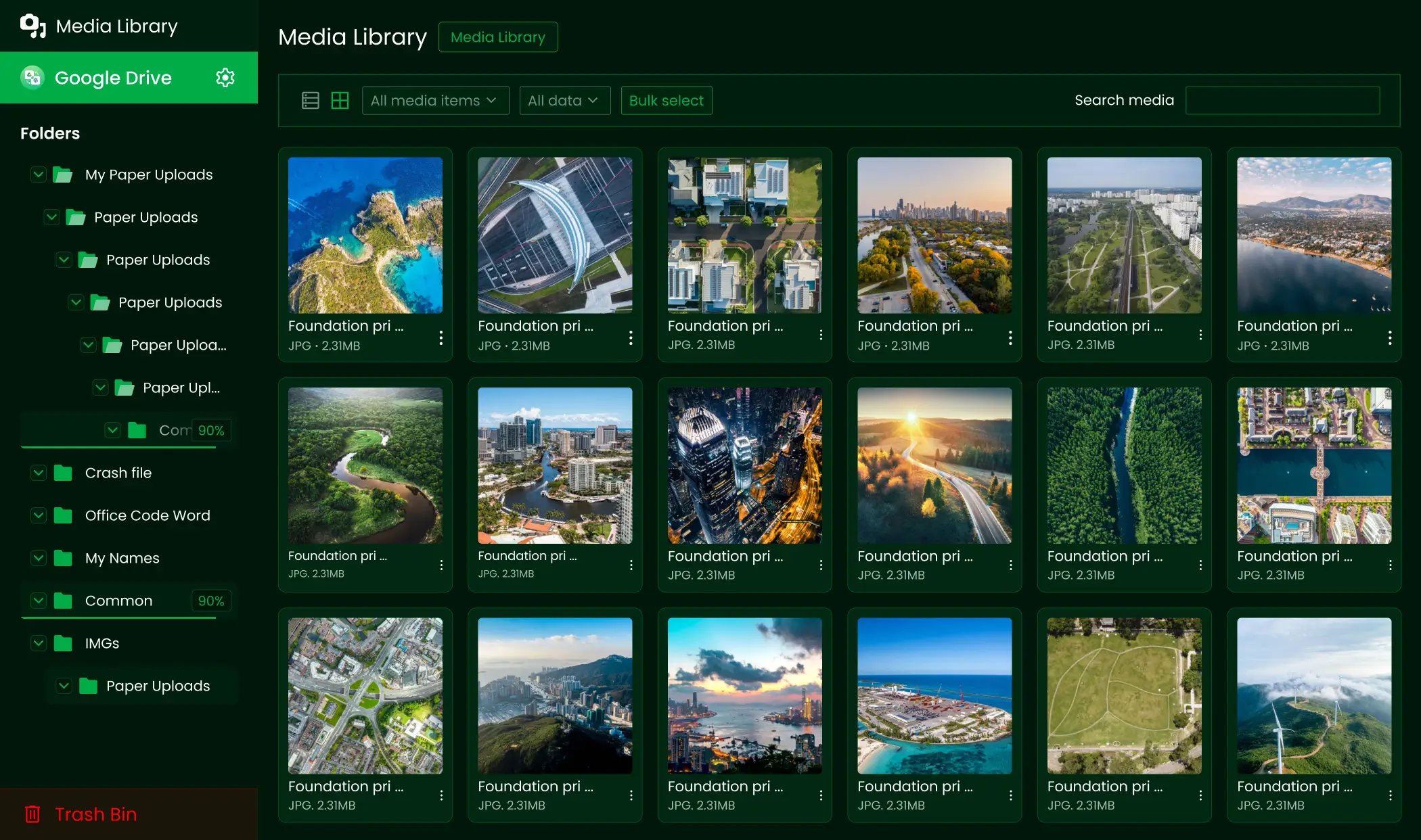The image size is (1421, 840).
Task: Click the Trash Bin trash can icon
Action: point(32,814)
